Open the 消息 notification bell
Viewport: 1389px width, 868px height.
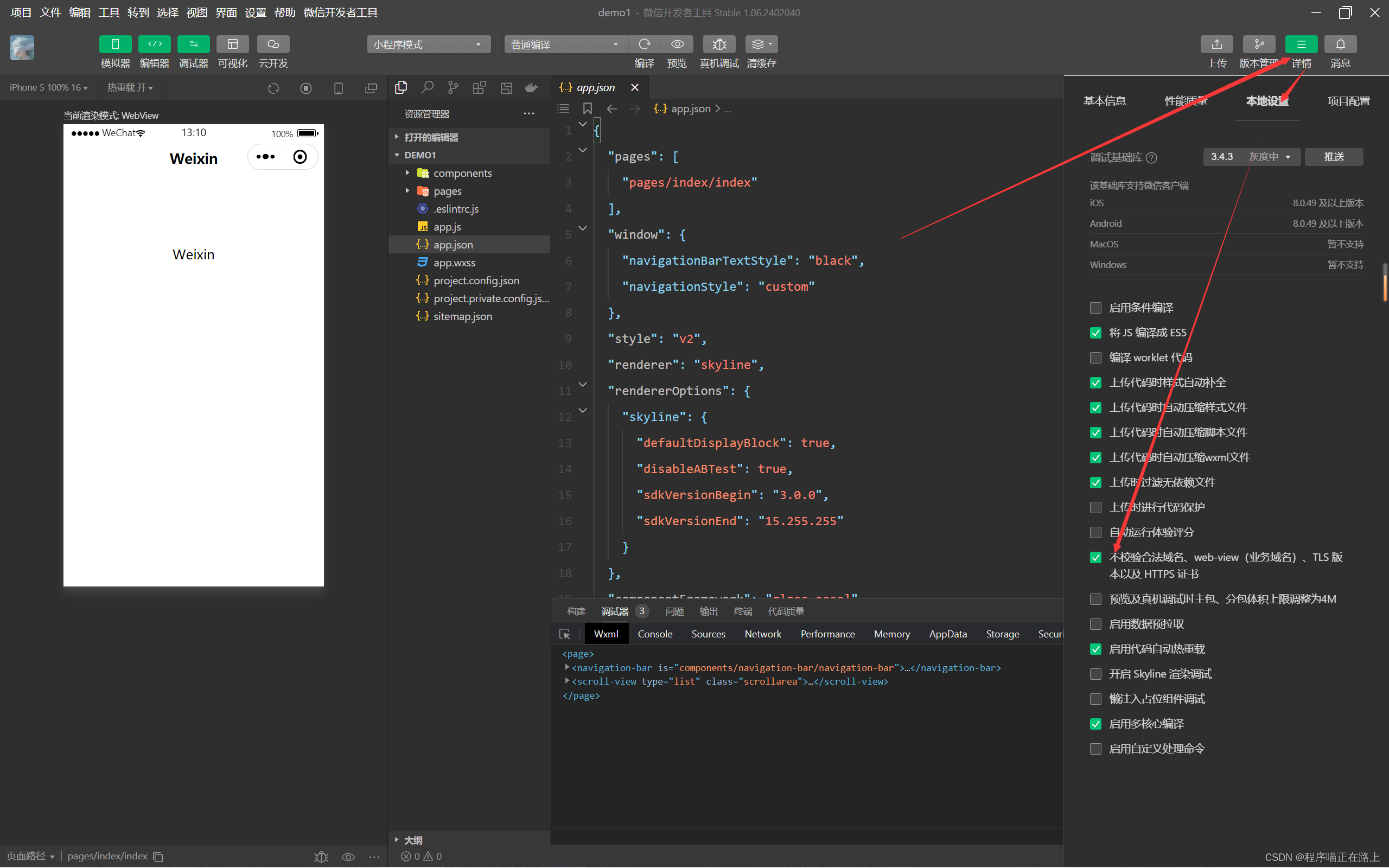pyautogui.click(x=1340, y=44)
